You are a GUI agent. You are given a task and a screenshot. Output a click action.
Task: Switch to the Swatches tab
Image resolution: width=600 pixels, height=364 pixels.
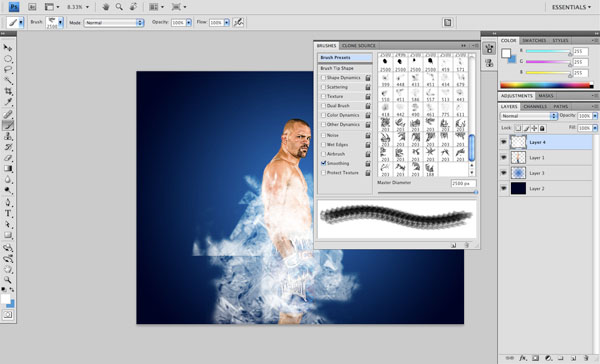[534, 41]
